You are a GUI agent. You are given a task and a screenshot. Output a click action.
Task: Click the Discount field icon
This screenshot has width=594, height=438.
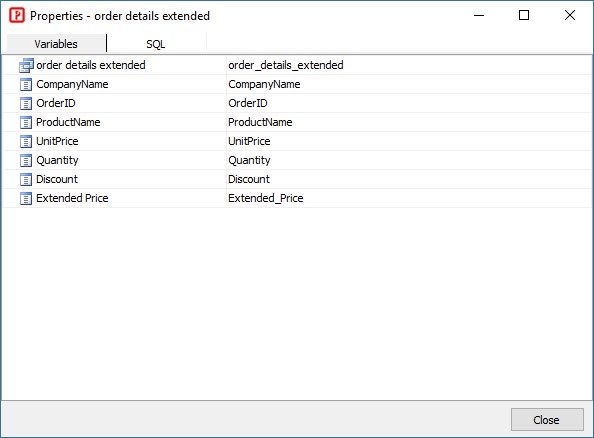point(26,179)
